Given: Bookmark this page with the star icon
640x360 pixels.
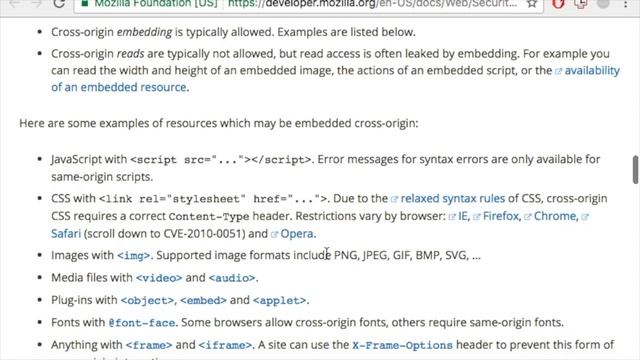Looking at the screenshot, I should tap(531, 4).
